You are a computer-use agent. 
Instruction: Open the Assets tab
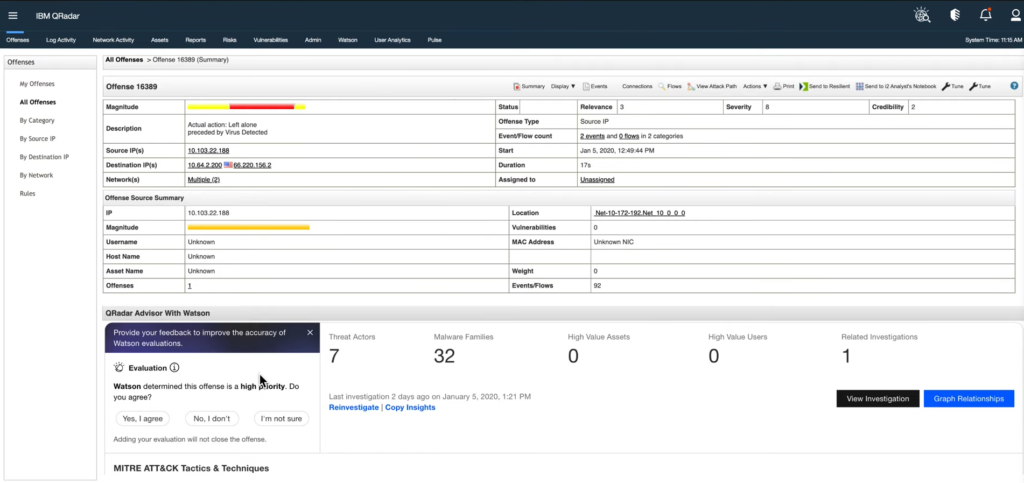pos(159,40)
